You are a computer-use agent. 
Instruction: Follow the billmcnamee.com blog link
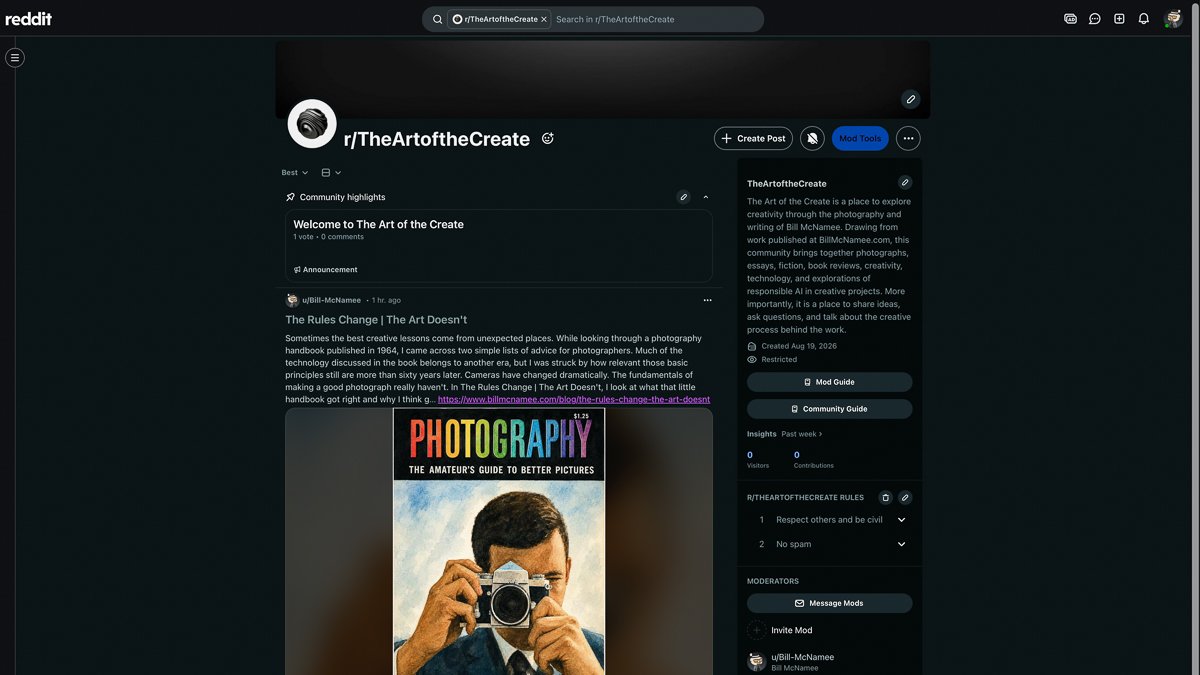coord(574,399)
